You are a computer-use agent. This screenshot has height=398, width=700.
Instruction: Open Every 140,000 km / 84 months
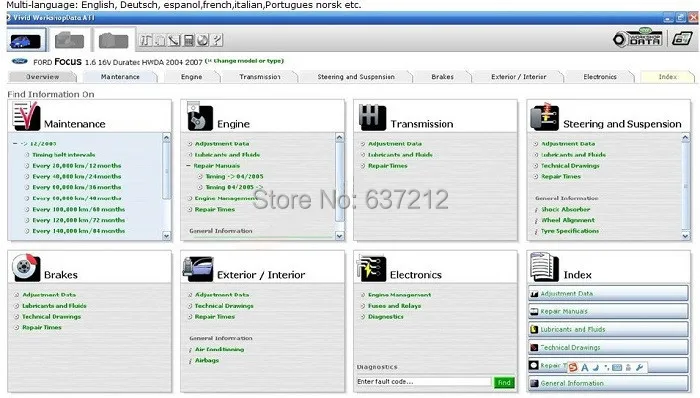tap(79, 231)
